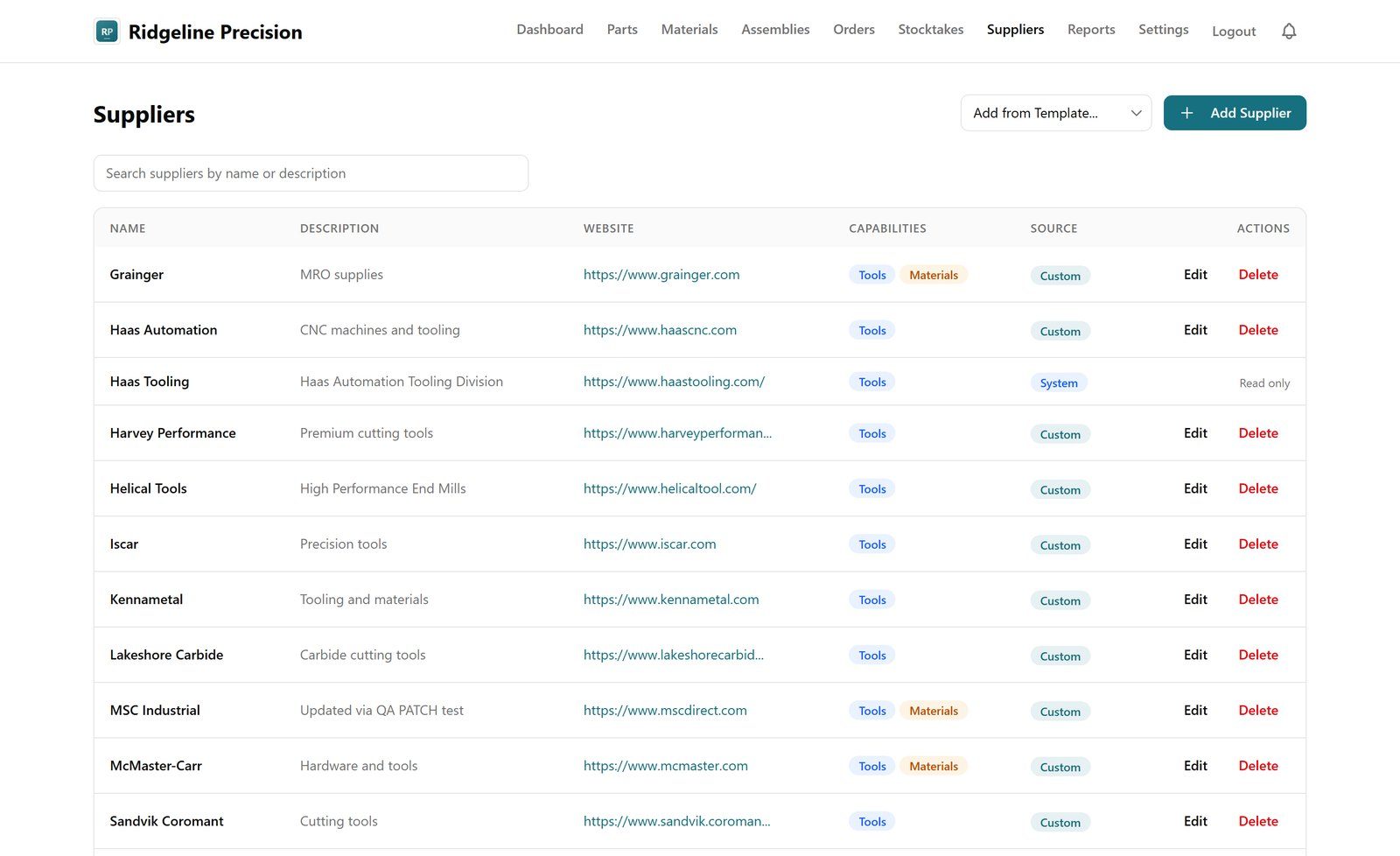Click the System badge for Haas Tooling
The height and width of the screenshot is (856, 1400).
click(x=1059, y=382)
